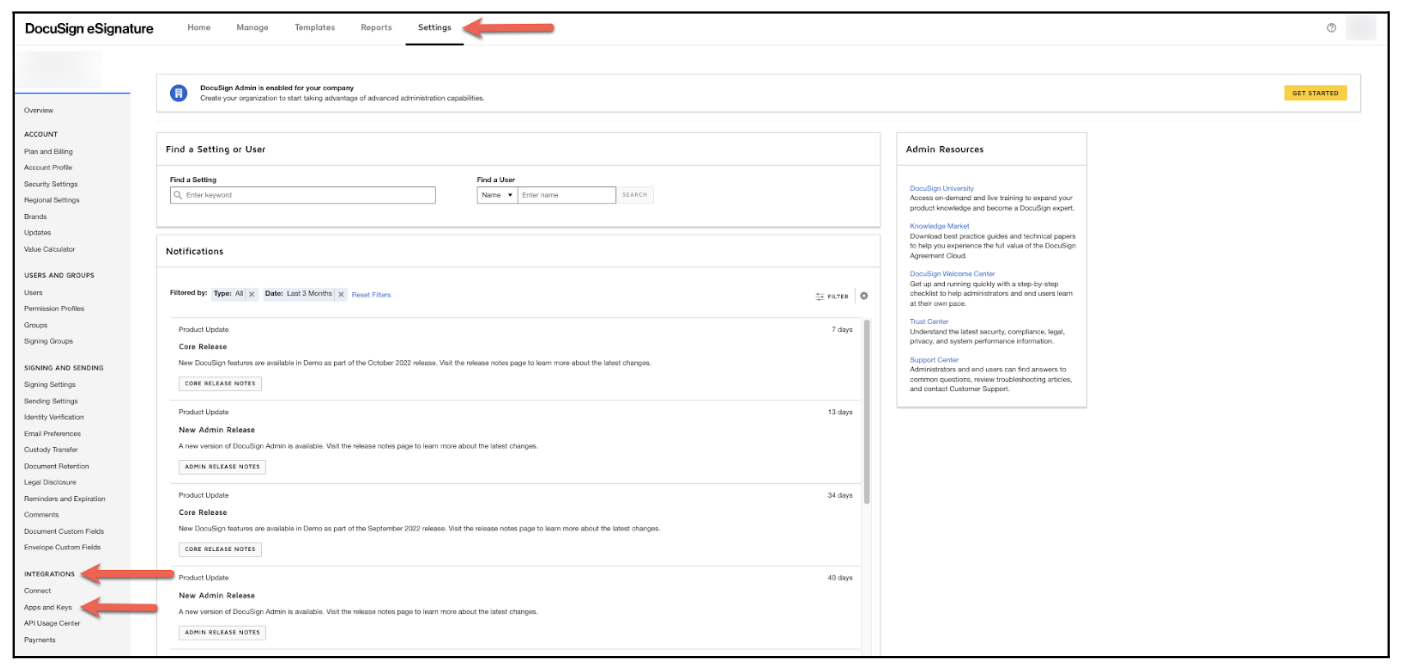Click the first CORE RELEASE NOTES button
Screen dimensions: 1402x672
pos(220,383)
